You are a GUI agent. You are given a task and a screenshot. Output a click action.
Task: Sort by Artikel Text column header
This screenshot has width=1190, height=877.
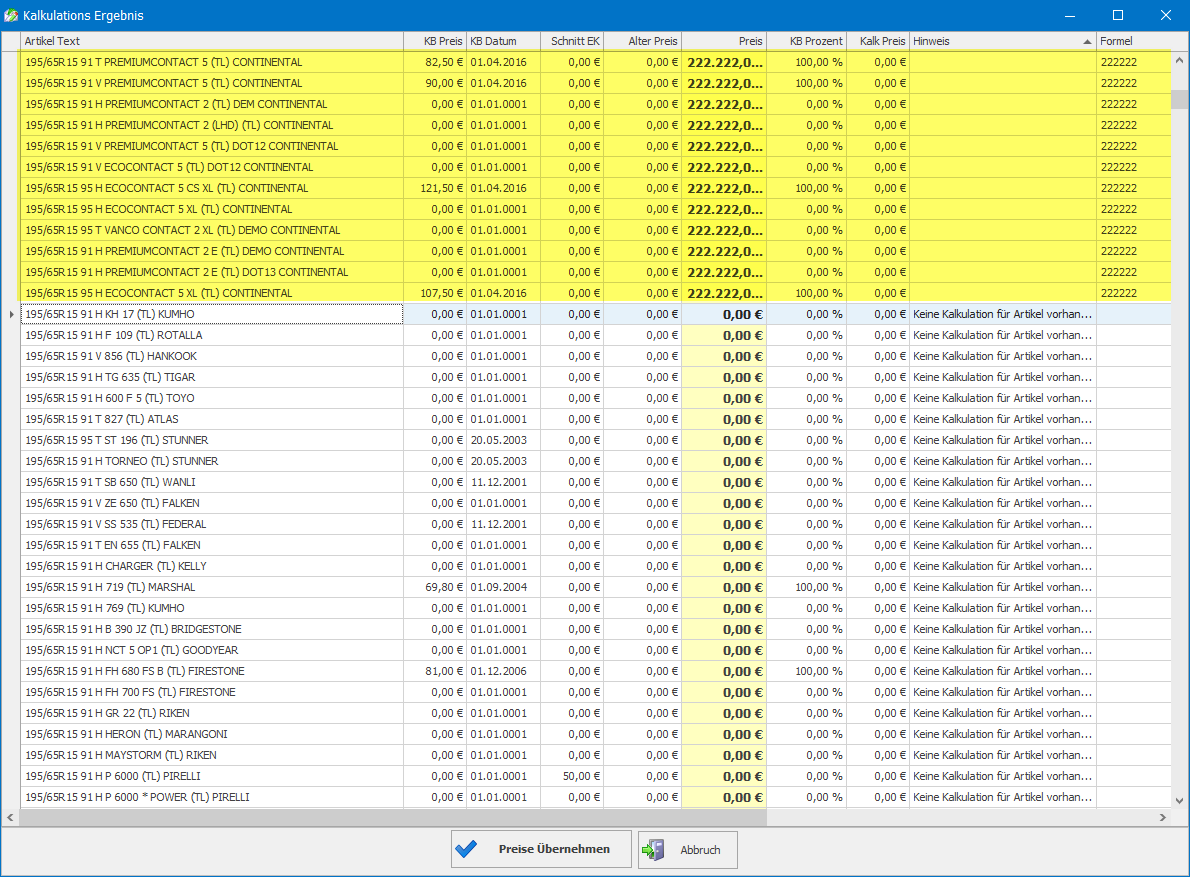(x=212, y=41)
